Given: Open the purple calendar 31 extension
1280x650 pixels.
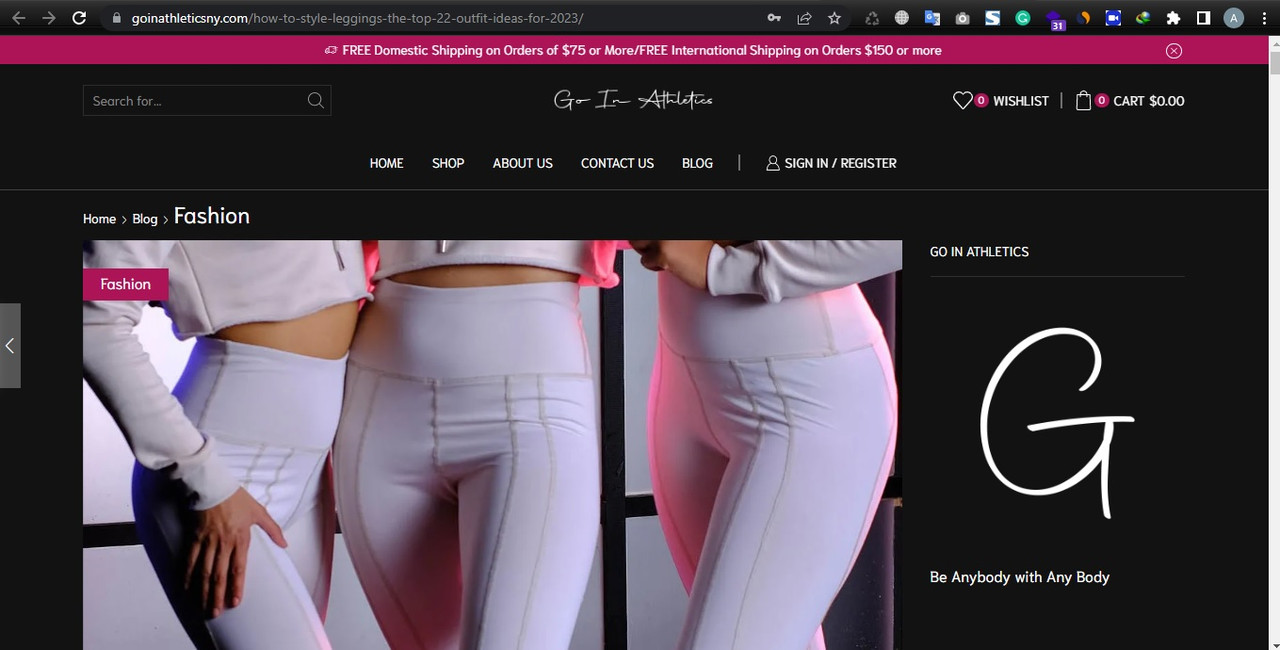Looking at the screenshot, I should 1055,20.
